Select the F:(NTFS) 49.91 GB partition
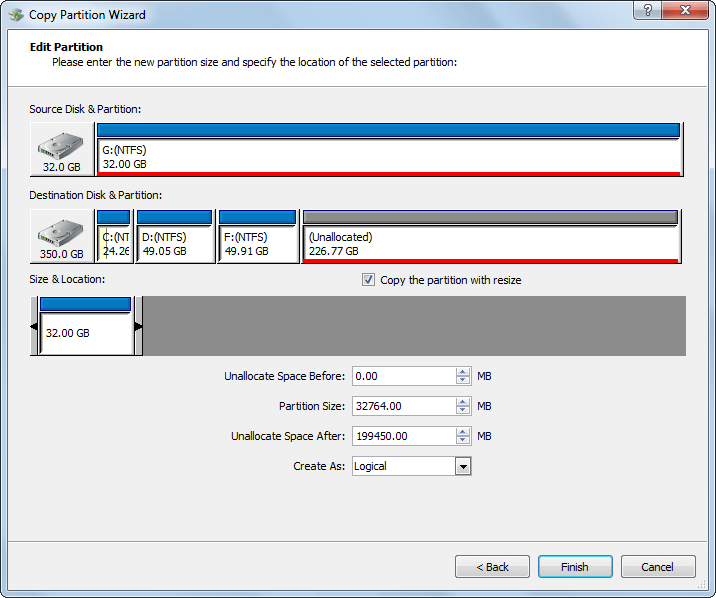This screenshot has height=598, width=716. 258,236
